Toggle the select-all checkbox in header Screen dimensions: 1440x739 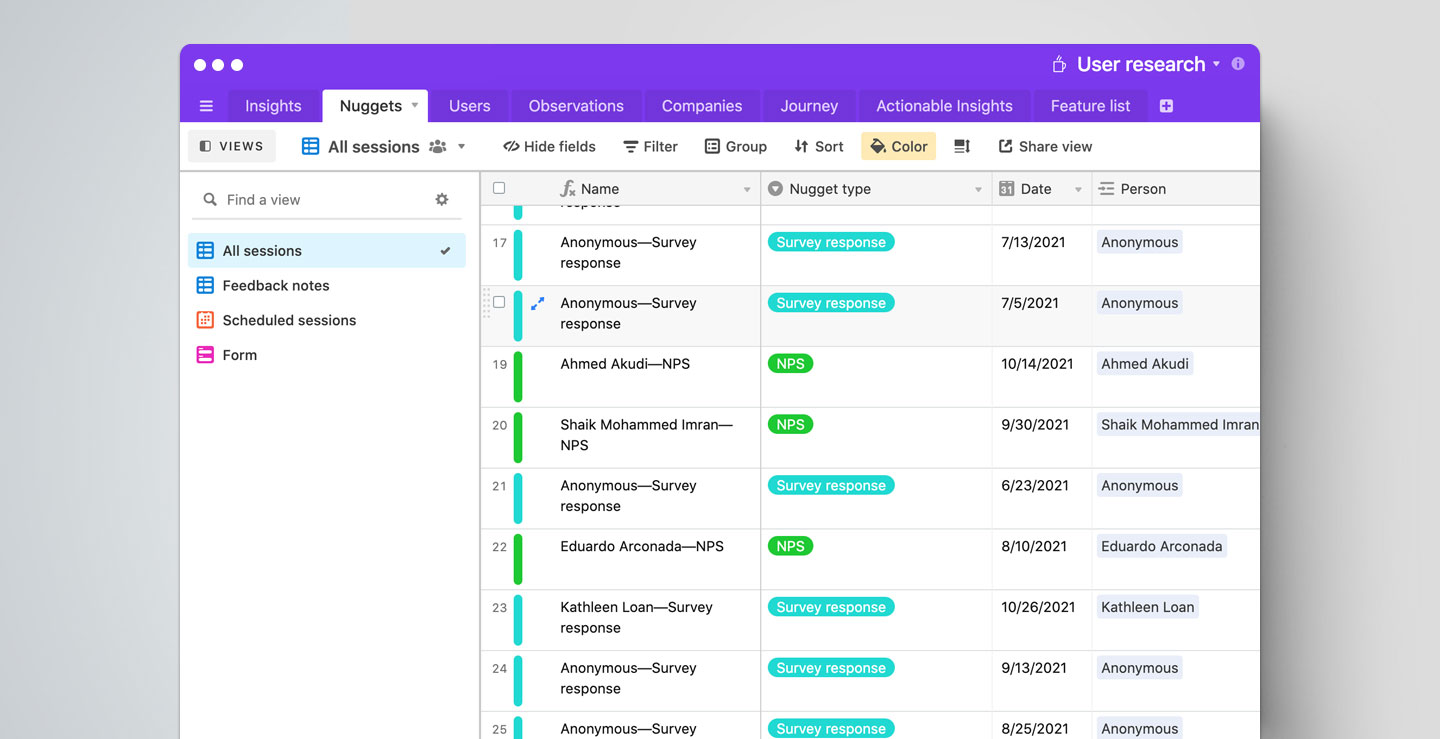tap(499, 188)
